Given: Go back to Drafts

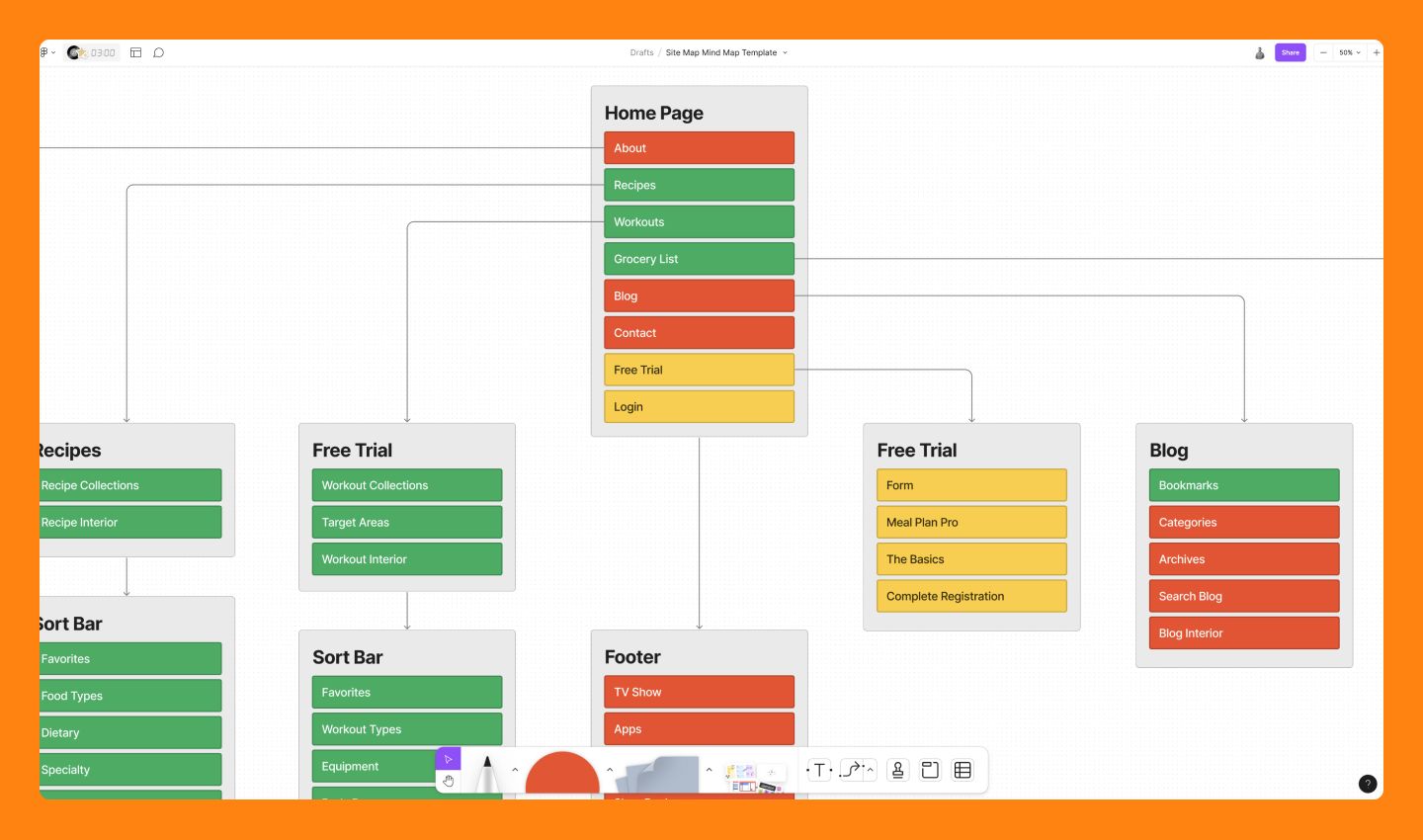Looking at the screenshot, I should (640, 52).
